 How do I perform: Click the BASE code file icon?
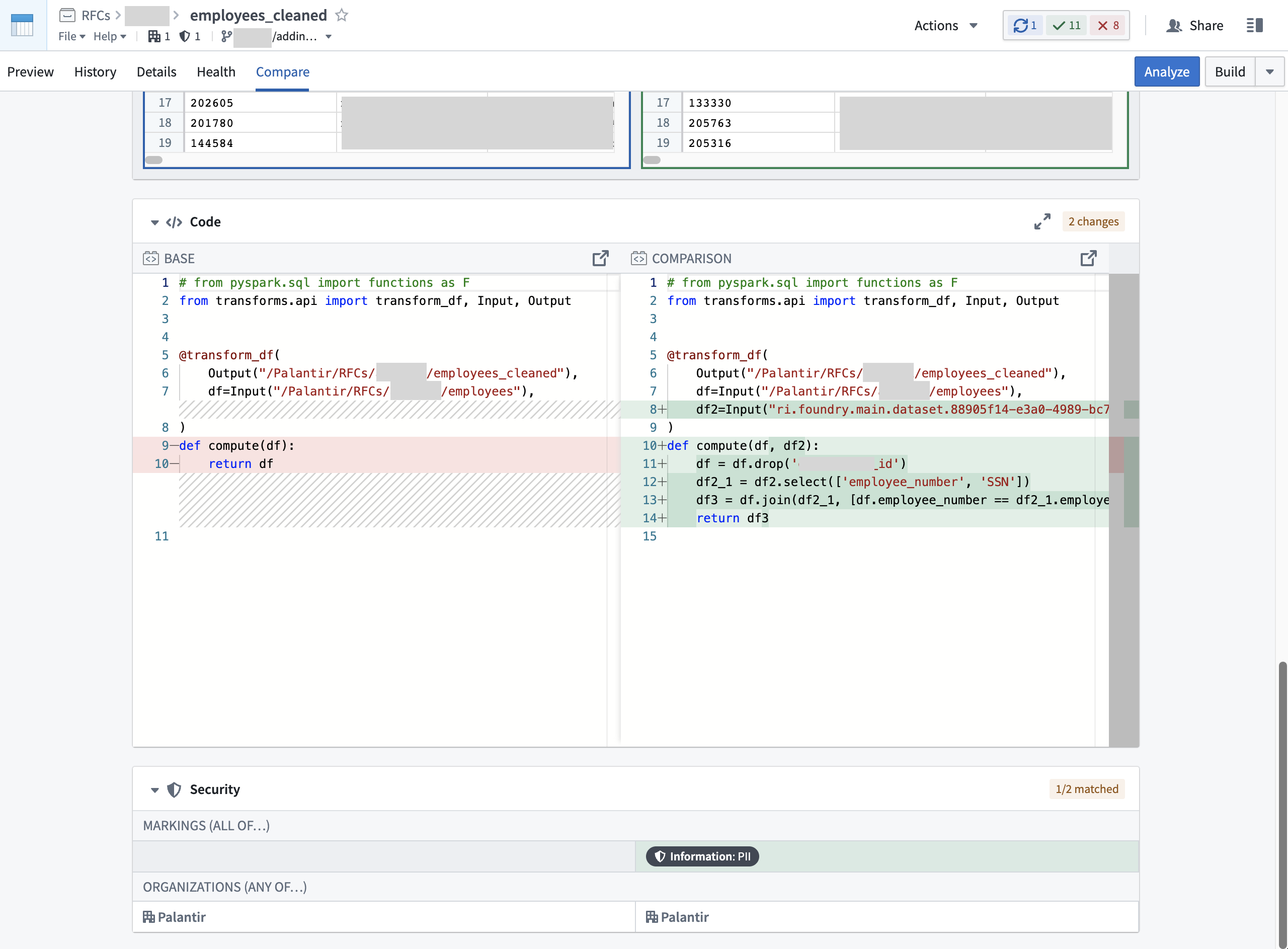151,259
